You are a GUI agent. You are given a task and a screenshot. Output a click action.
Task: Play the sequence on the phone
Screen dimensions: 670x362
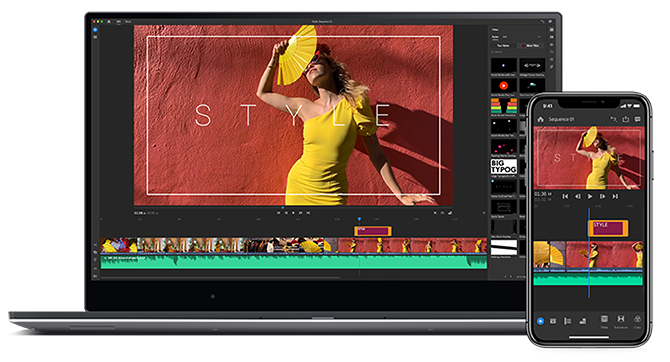click(x=590, y=196)
